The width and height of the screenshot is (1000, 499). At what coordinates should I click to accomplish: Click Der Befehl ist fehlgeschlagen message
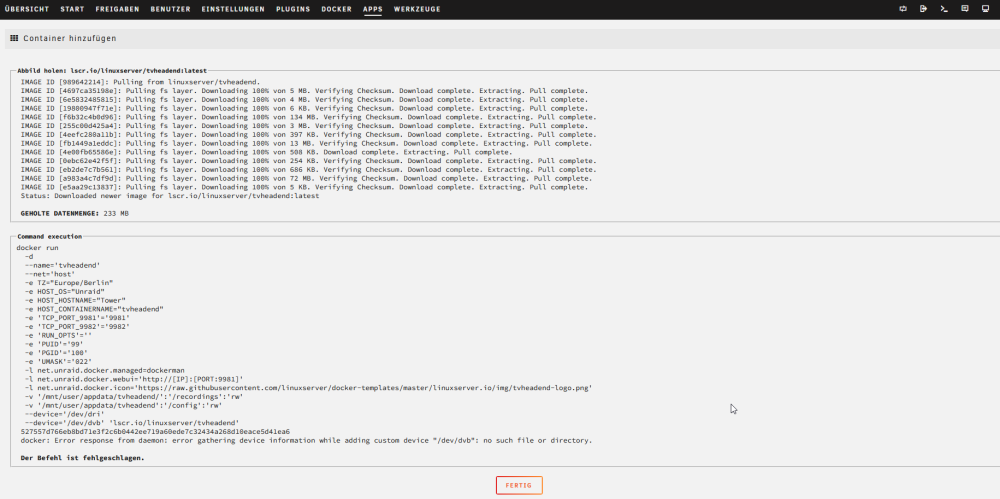pyautogui.click(x=82, y=458)
